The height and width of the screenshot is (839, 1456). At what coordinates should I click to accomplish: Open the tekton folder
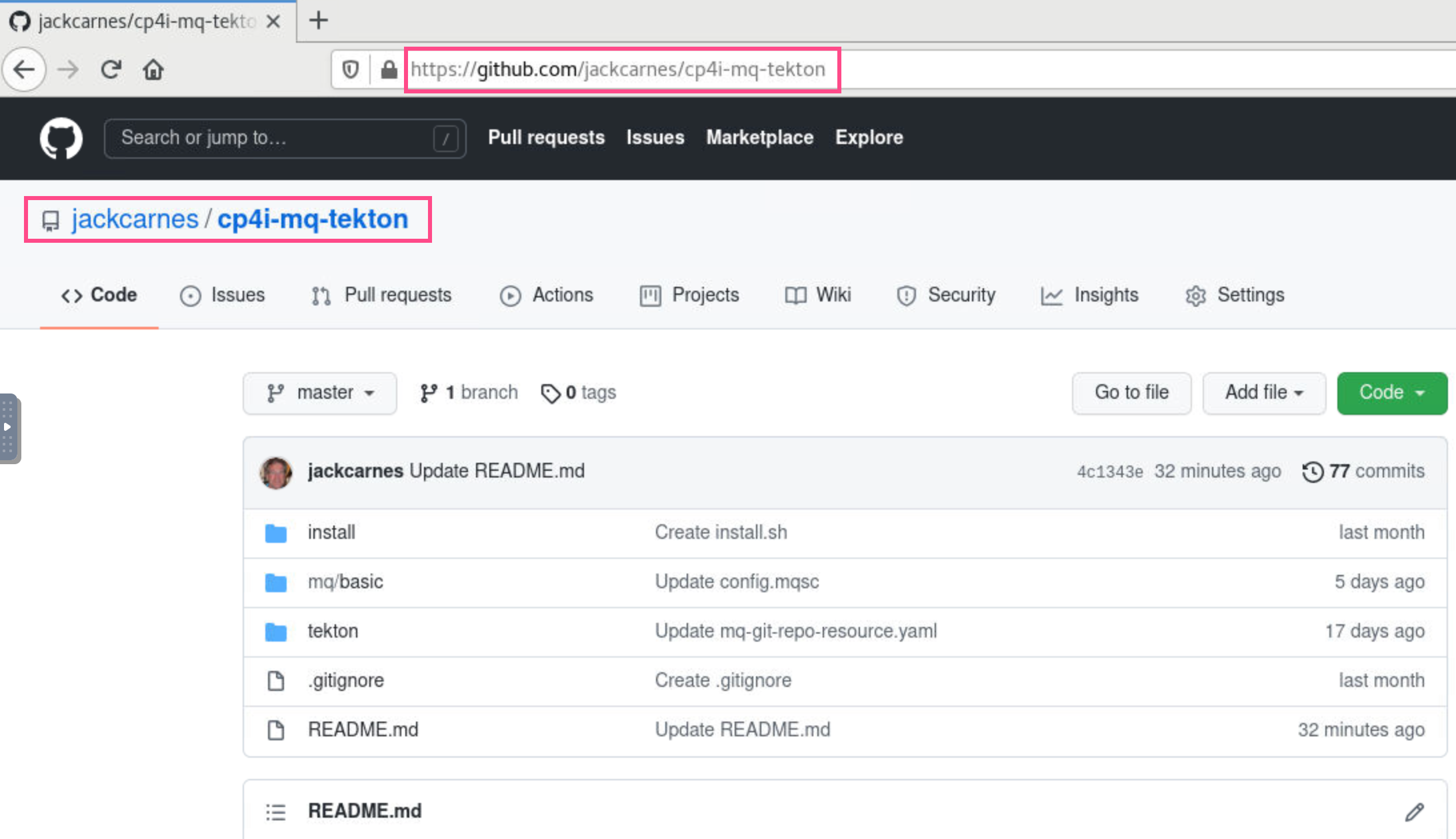pos(333,632)
